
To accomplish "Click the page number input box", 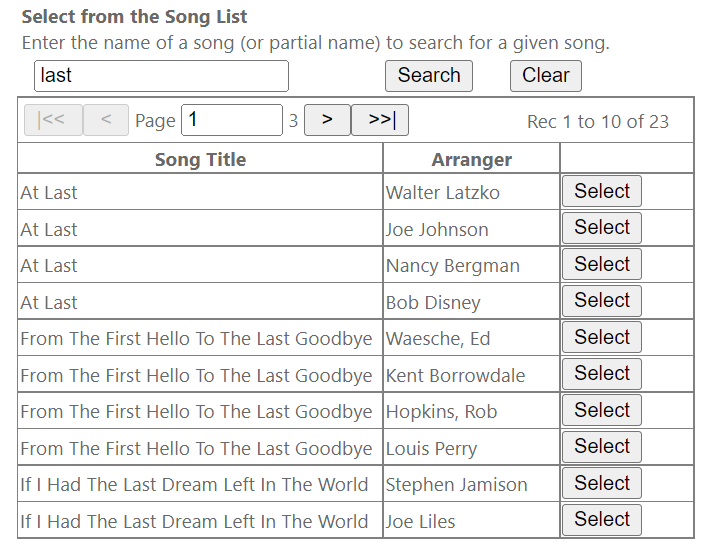I will 231,120.
